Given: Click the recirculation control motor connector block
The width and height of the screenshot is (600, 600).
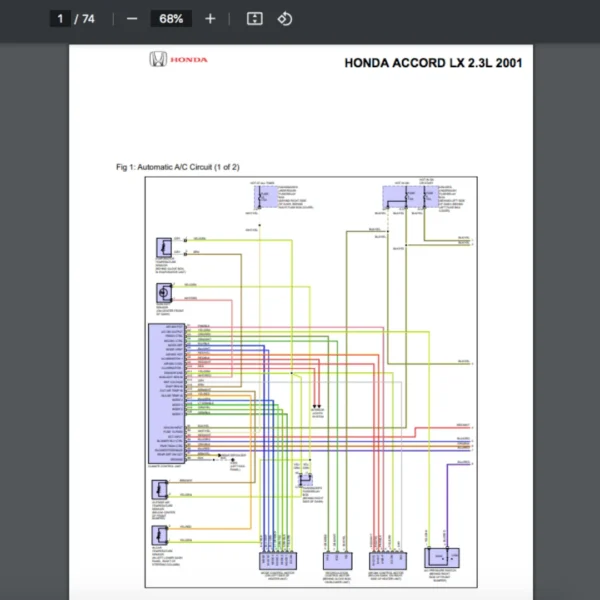Looking at the screenshot, I should 338,561.
